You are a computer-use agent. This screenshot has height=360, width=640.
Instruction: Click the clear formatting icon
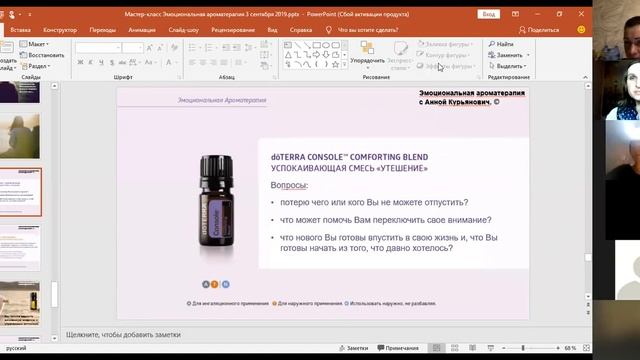(x=174, y=48)
